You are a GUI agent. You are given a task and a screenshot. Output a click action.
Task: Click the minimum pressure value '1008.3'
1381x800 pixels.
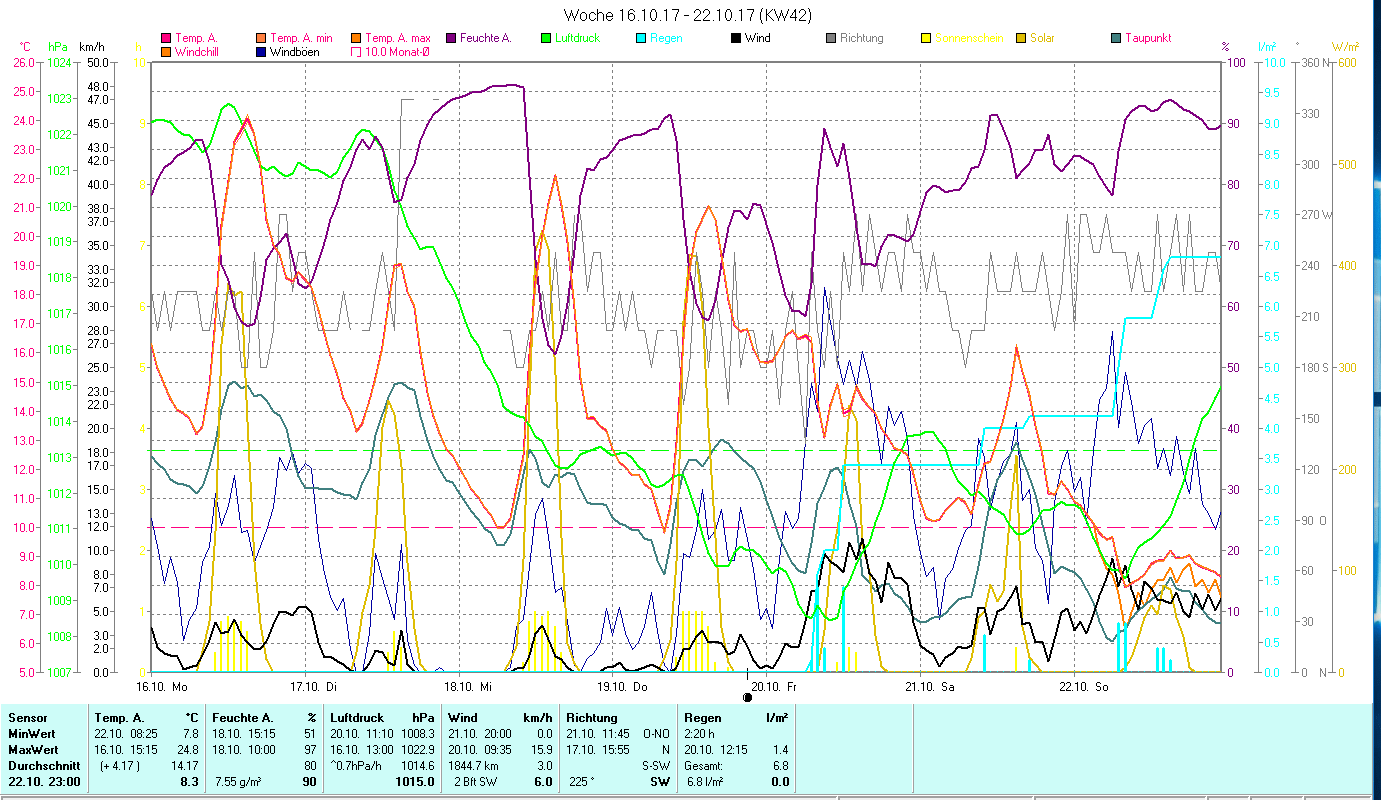[x=419, y=734]
